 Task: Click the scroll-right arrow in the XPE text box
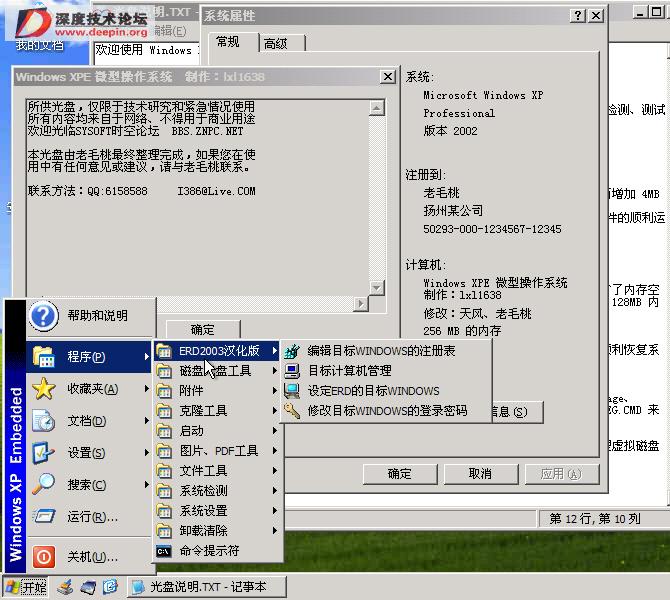click(x=361, y=303)
